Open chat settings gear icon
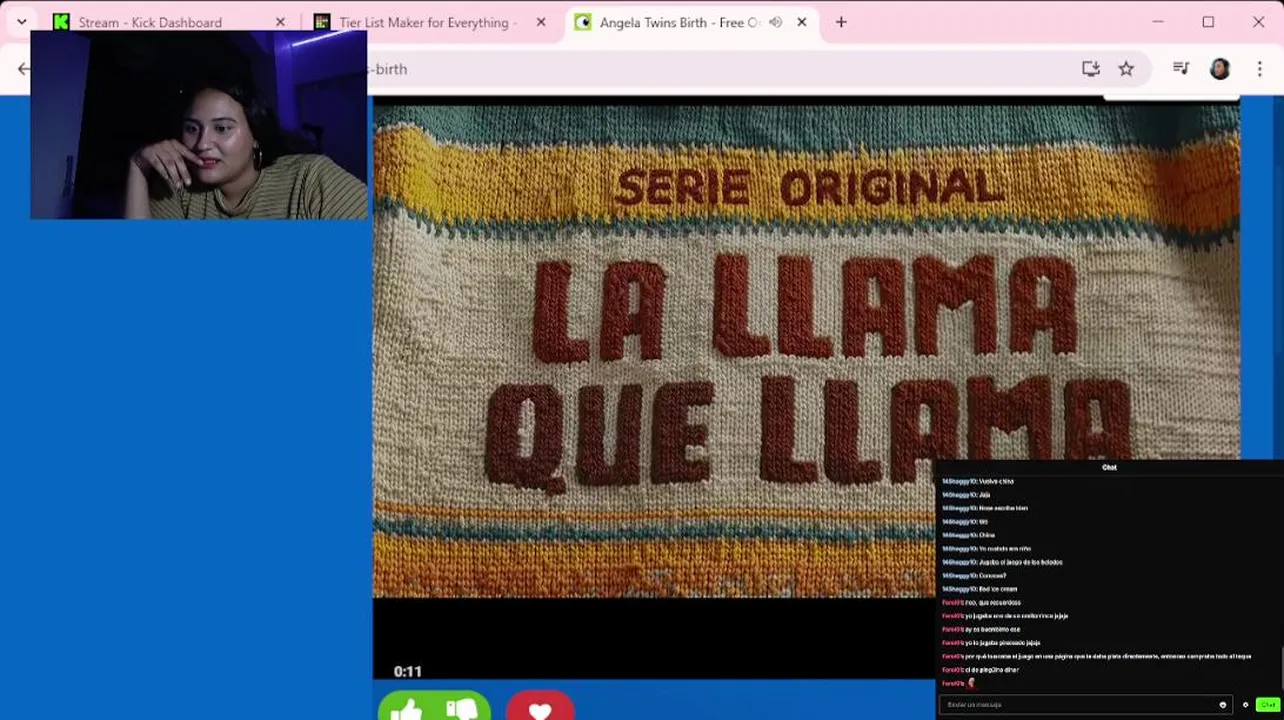Viewport: 1284px width, 720px height. tap(1245, 705)
